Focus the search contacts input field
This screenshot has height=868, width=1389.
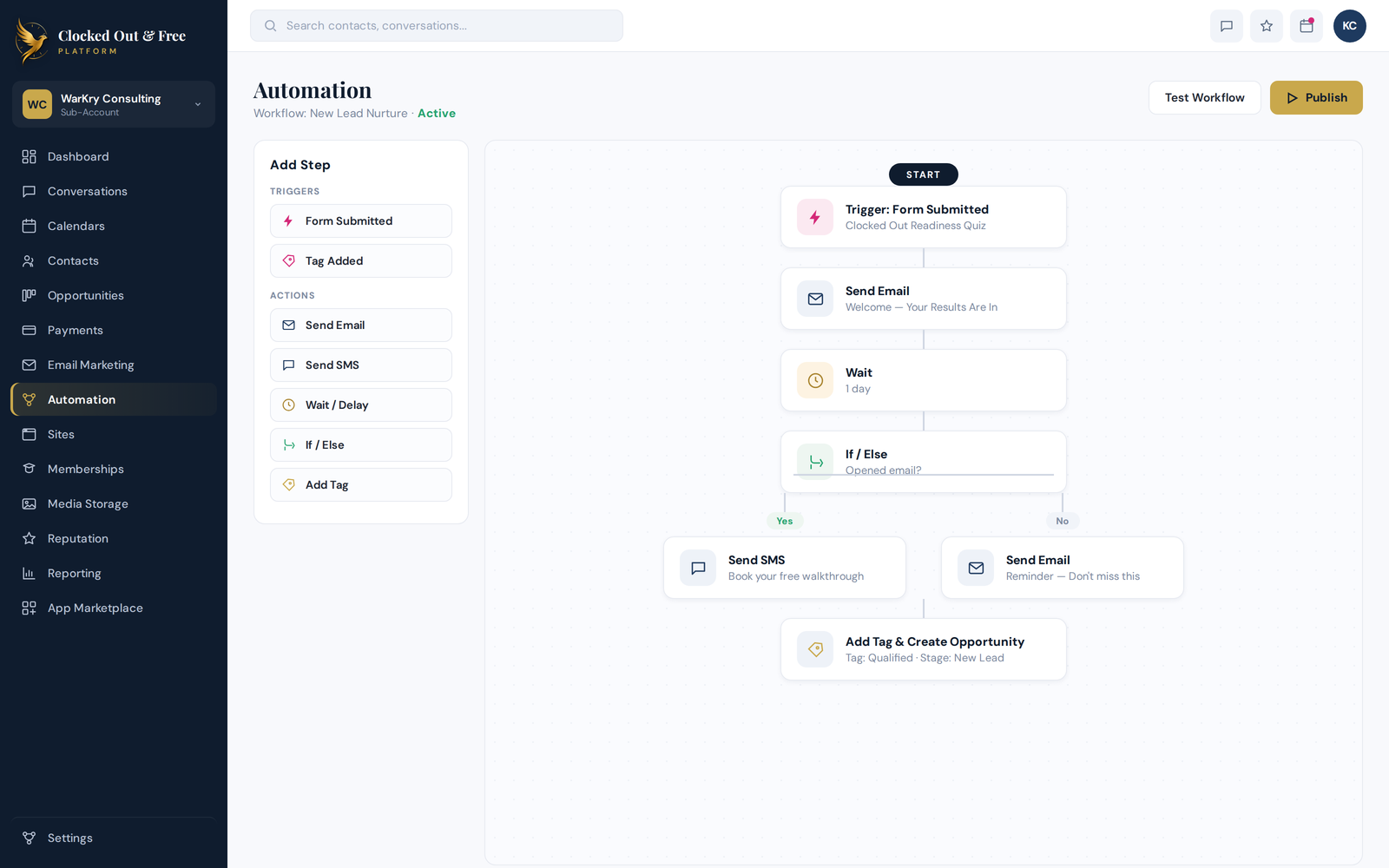coord(437,25)
